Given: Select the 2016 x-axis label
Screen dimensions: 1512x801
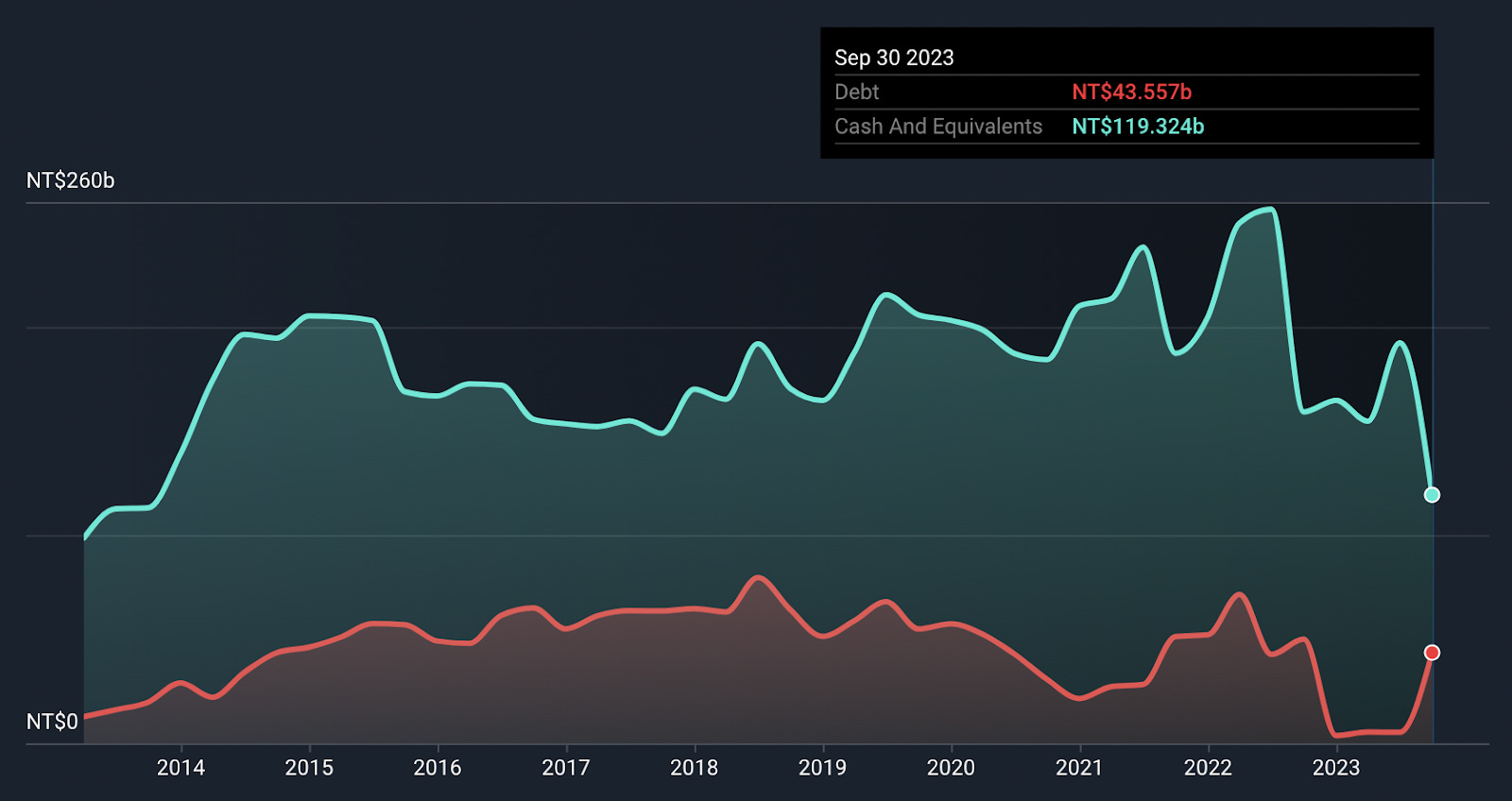Looking at the screenshot, I should tap(438, 768).
